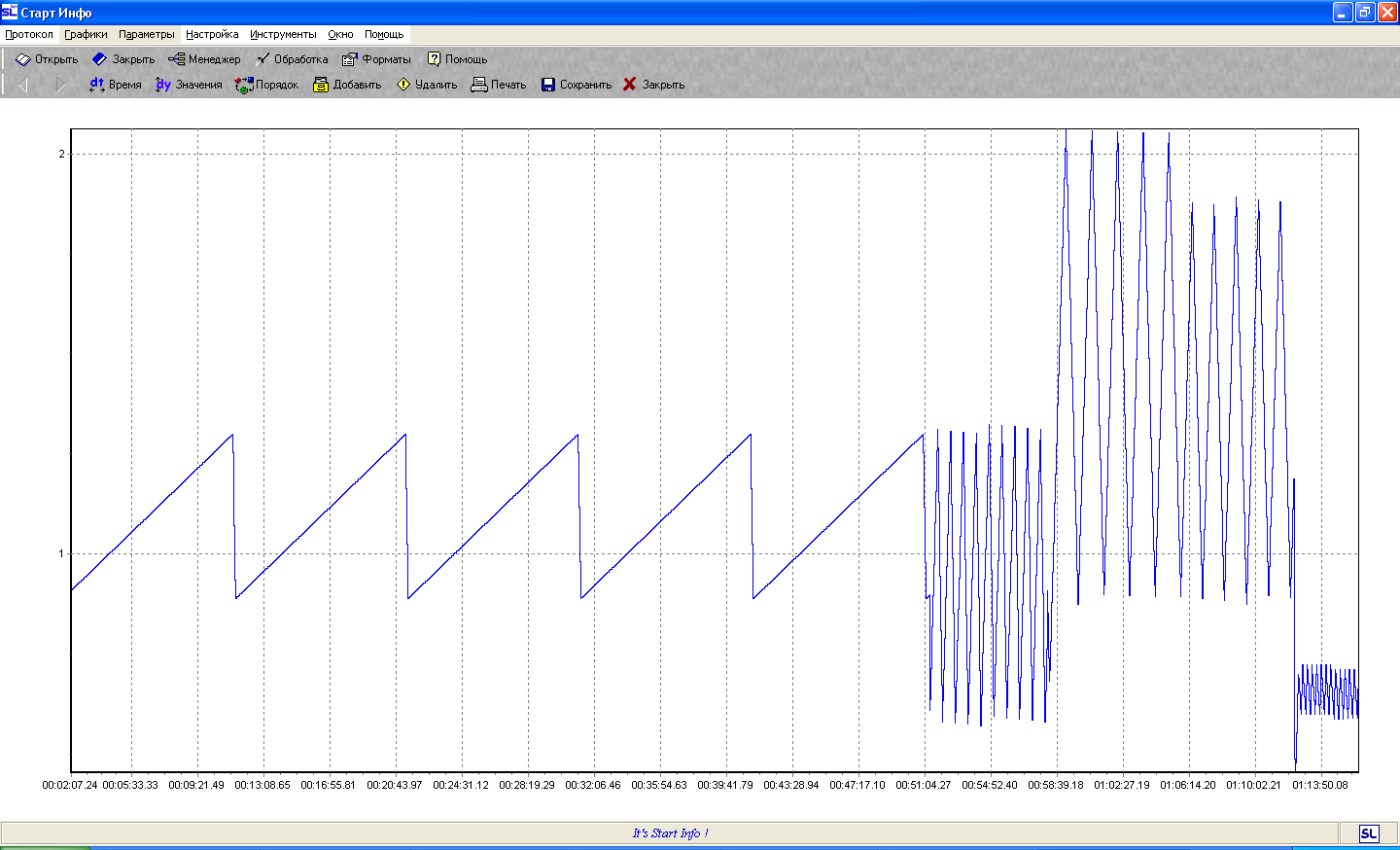Click time label 00:58:39.18 on the axis
This screenshot has width=1400, height=850.
pos(1056,785)
